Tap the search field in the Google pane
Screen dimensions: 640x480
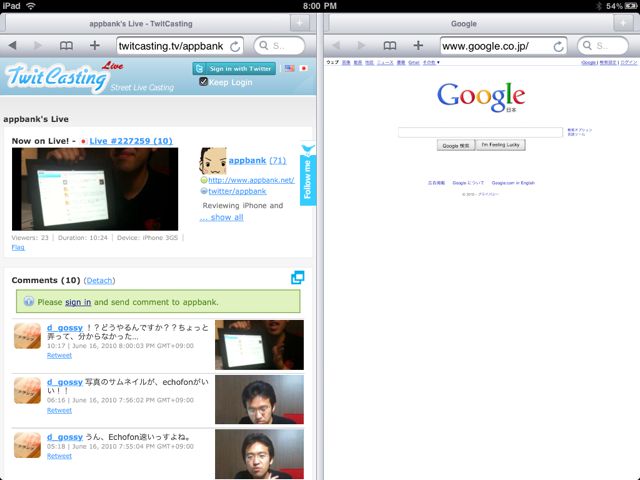pyautogui.click(x=603, y=46)
